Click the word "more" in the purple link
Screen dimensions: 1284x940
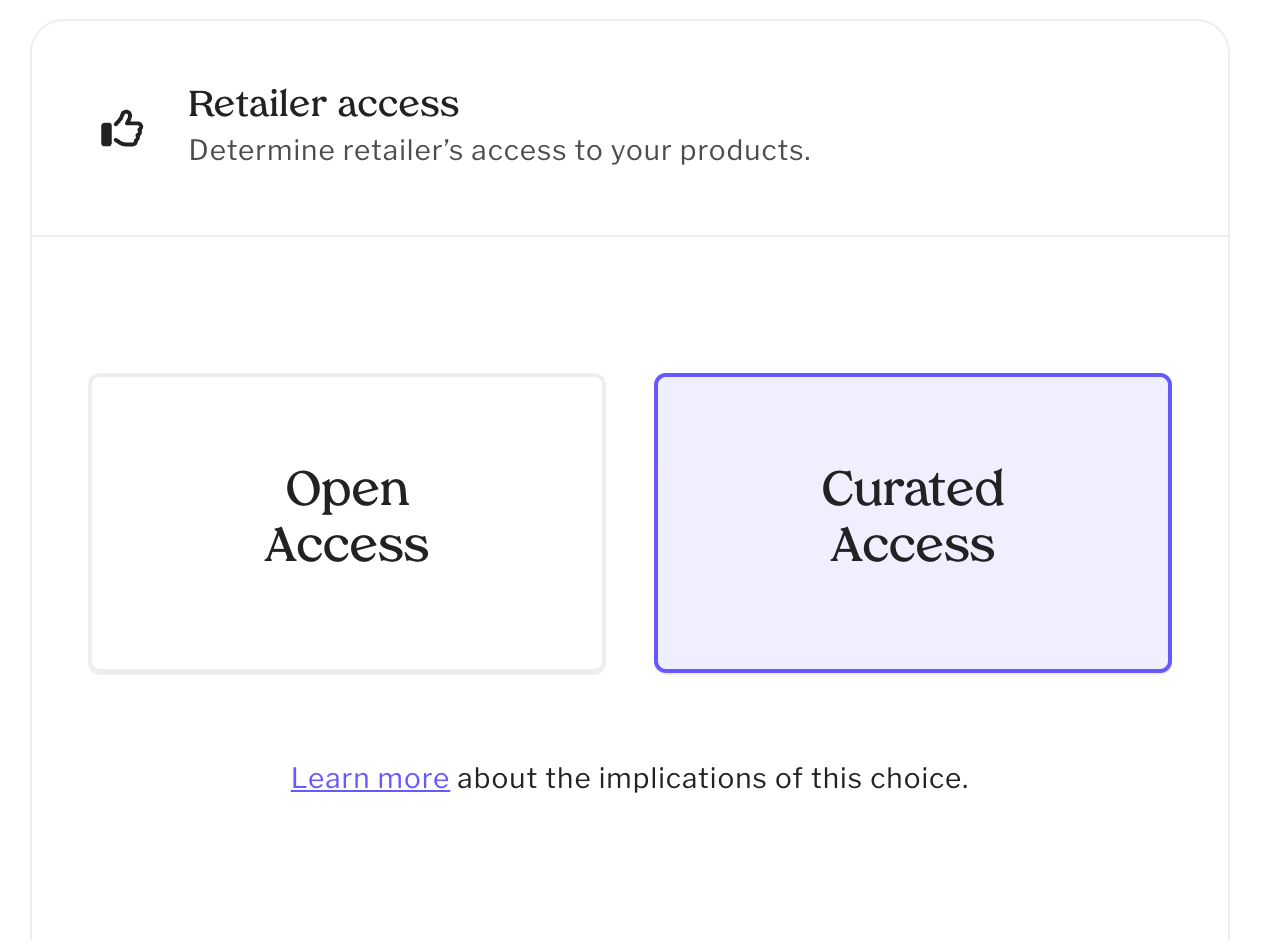click(412, 778)
